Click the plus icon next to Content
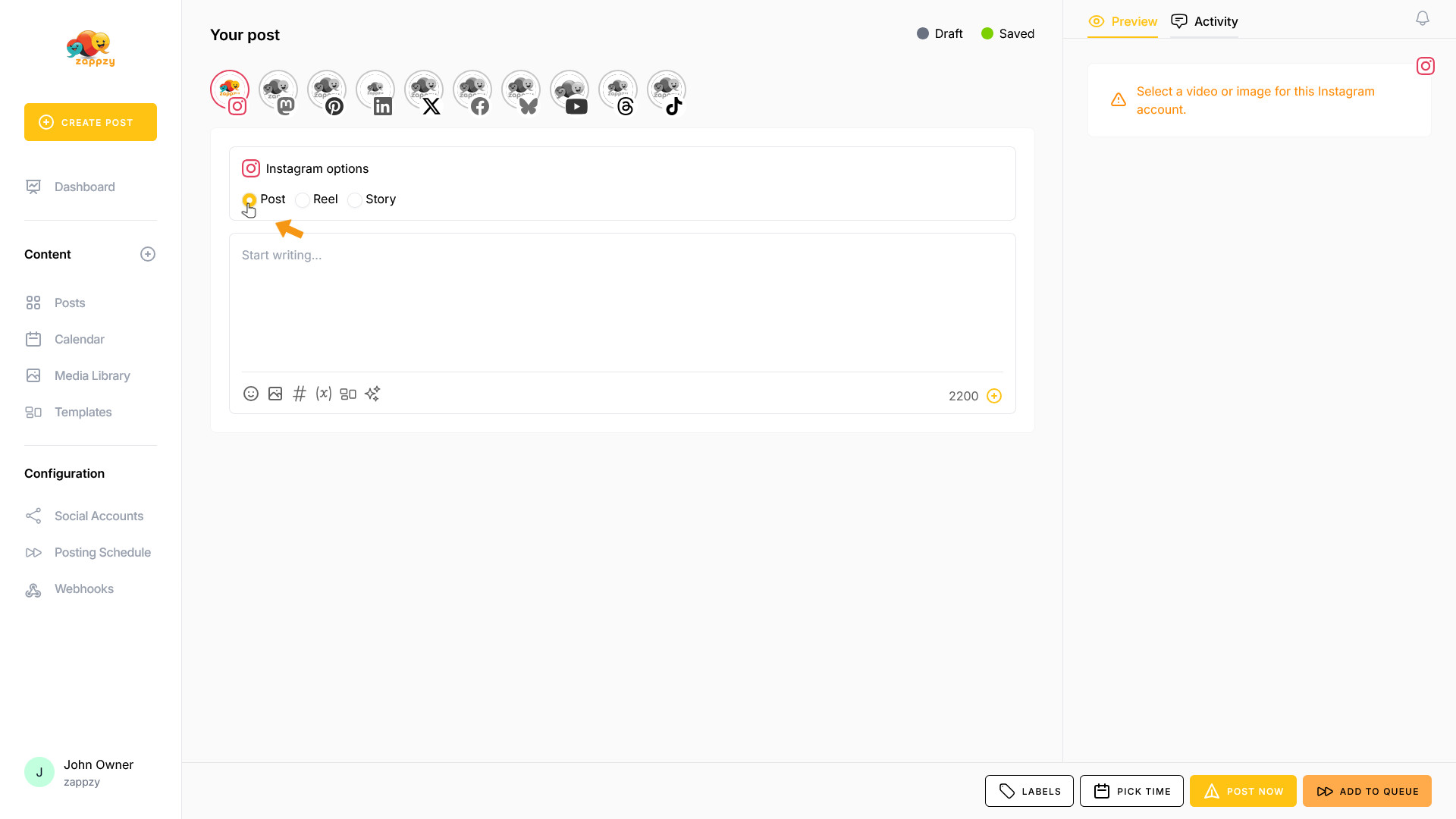Screen dimensions: 1456x819 [x=148, y=254]
